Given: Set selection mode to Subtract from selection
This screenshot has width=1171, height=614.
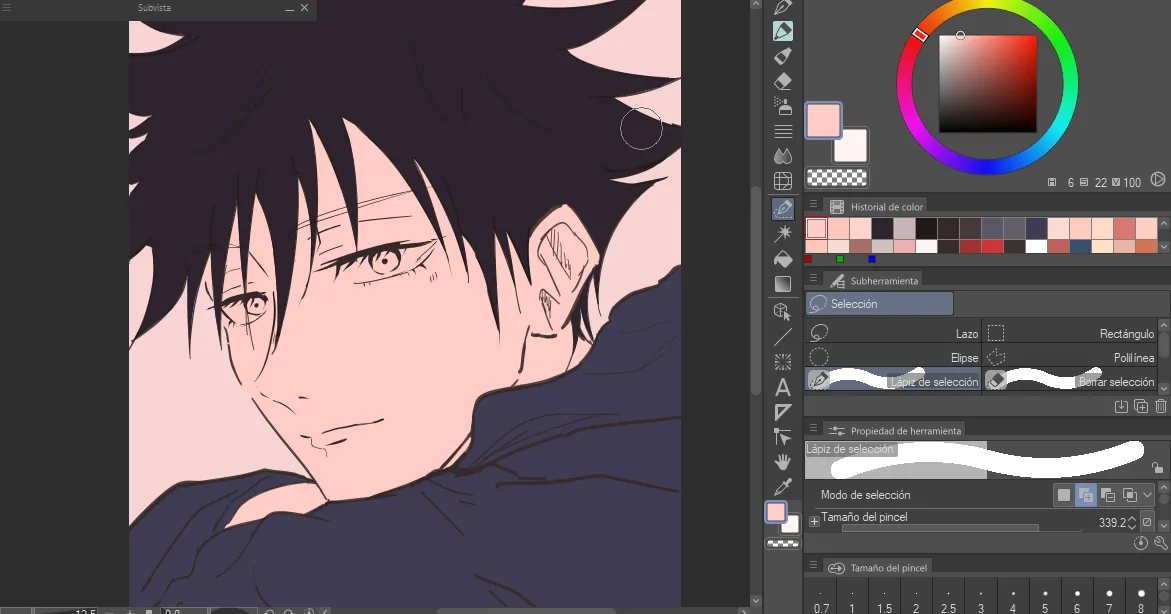Looking at the screenshot, I should 1108,494.
